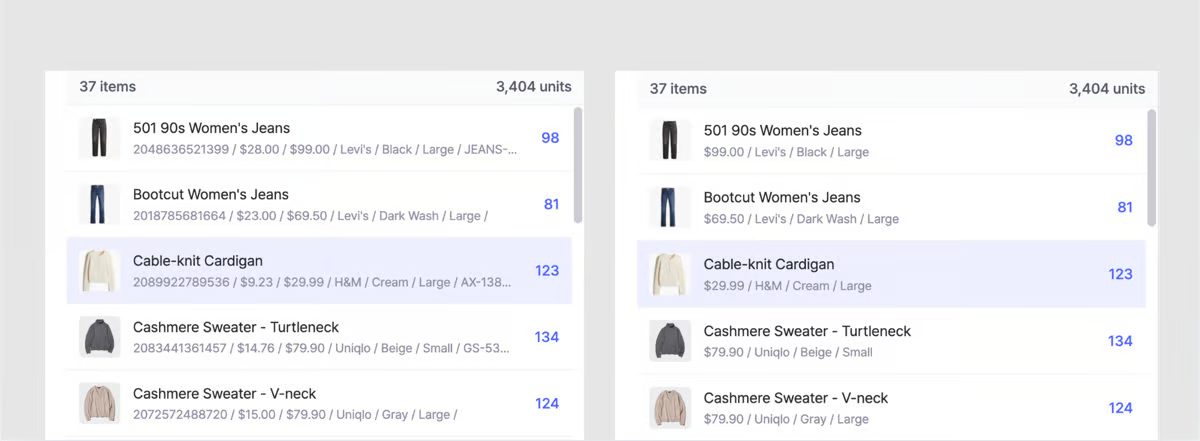Screen dimensions: 1200x441
Task: Click the 98 quantity in left list
Action: click(x=550, y=138)
